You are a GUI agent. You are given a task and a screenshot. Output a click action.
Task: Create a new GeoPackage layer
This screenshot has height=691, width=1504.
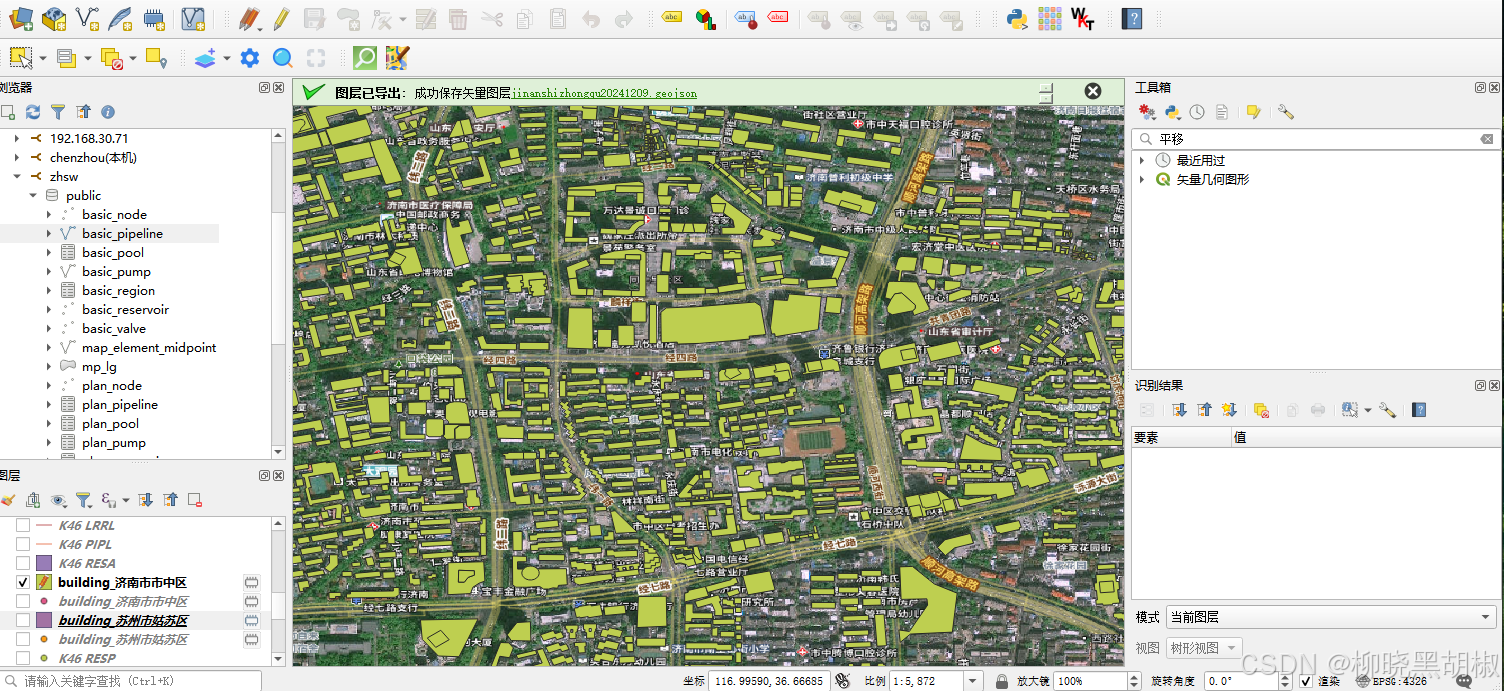pos(54,18)
